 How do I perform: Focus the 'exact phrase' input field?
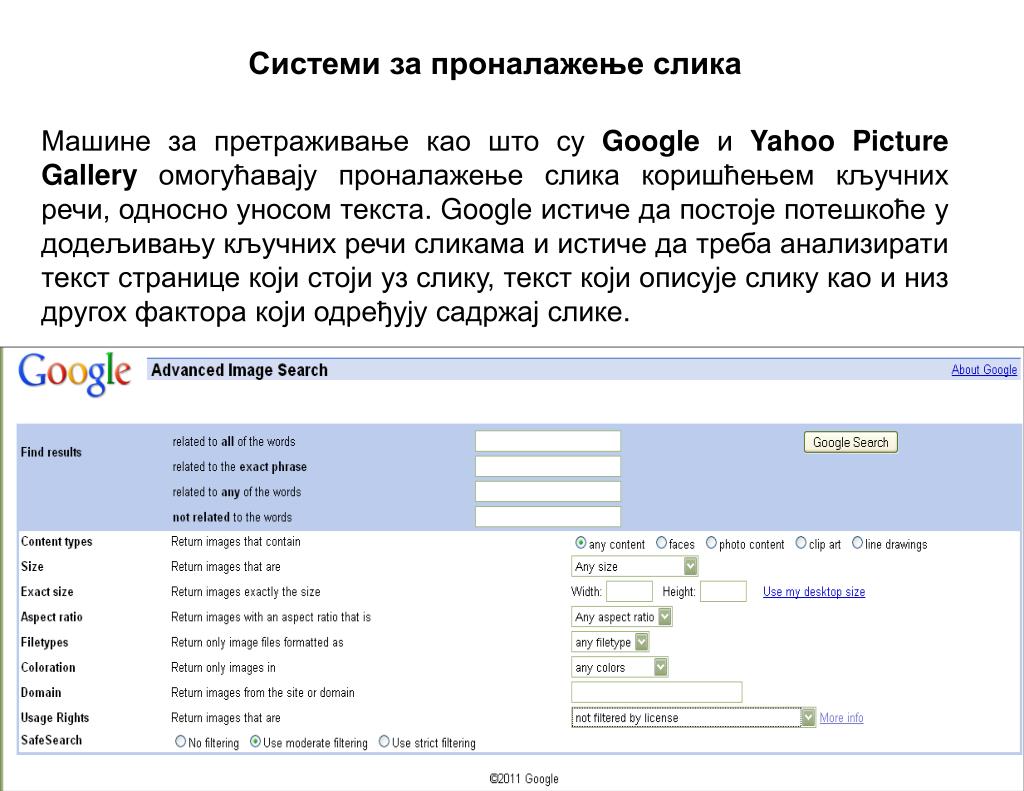(x=547, y=466)
